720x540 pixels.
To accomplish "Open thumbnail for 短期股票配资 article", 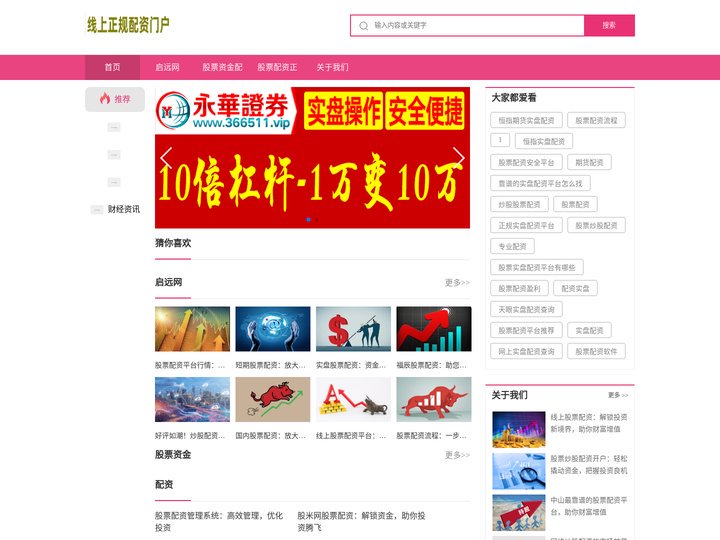I will click(x=273, y=329).
